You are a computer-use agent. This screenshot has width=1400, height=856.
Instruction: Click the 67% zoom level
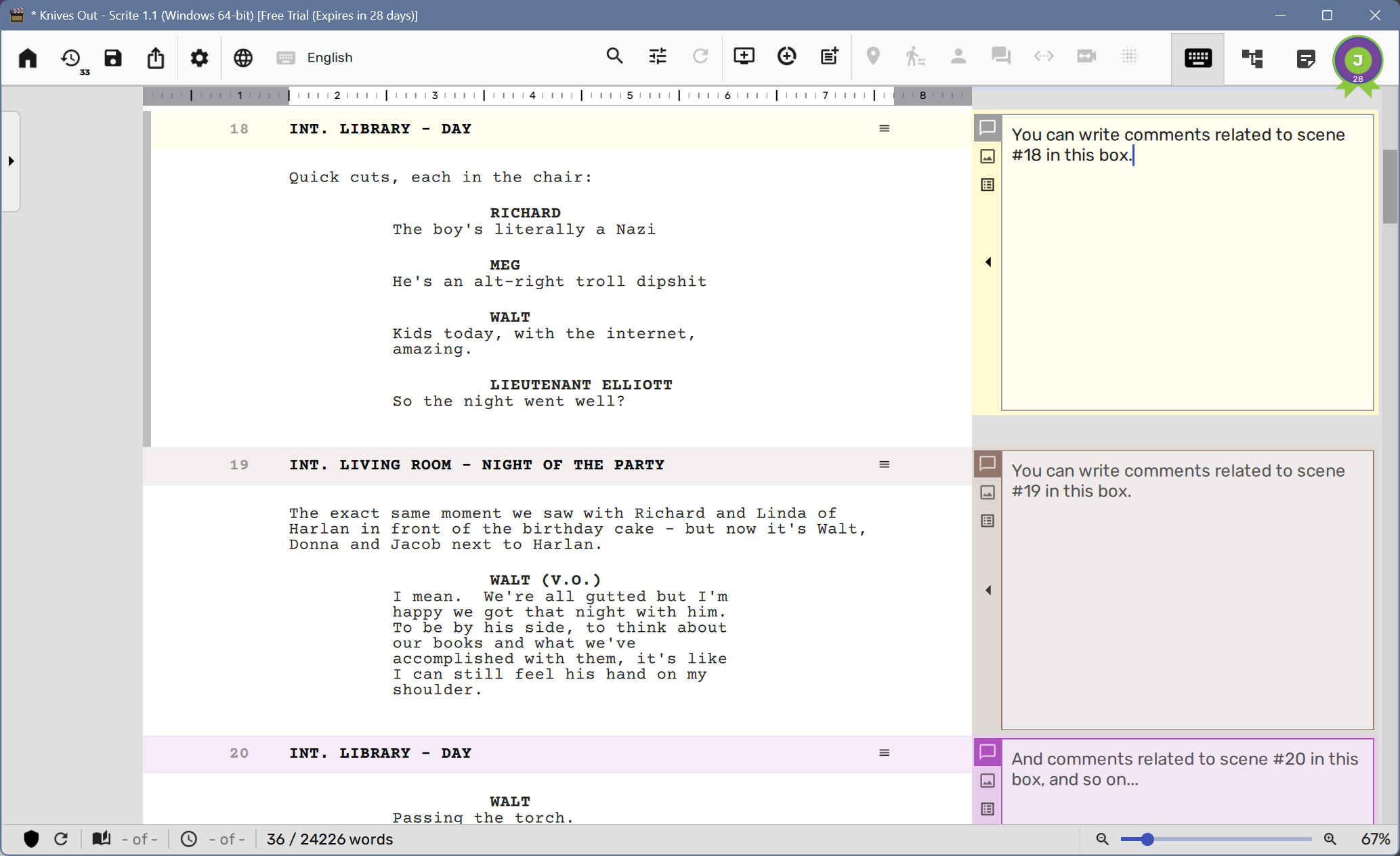click(x=1376, y=839)
